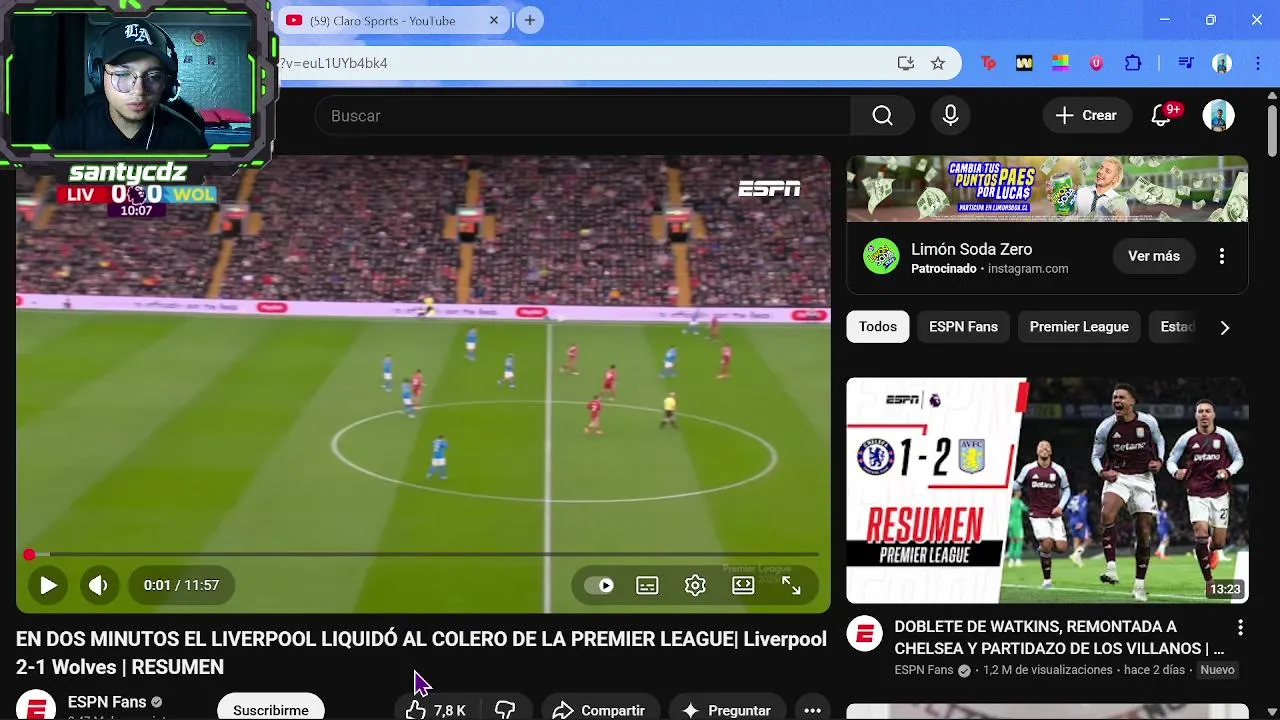Click the Crear button
The width and height of the screenshot is (1280, 720).
point(1087,115)
